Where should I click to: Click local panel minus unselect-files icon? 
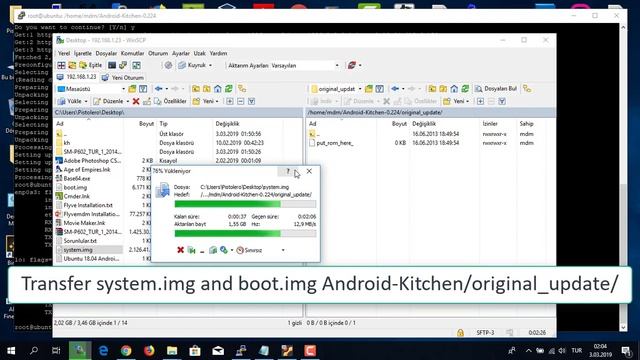(240, 101)
